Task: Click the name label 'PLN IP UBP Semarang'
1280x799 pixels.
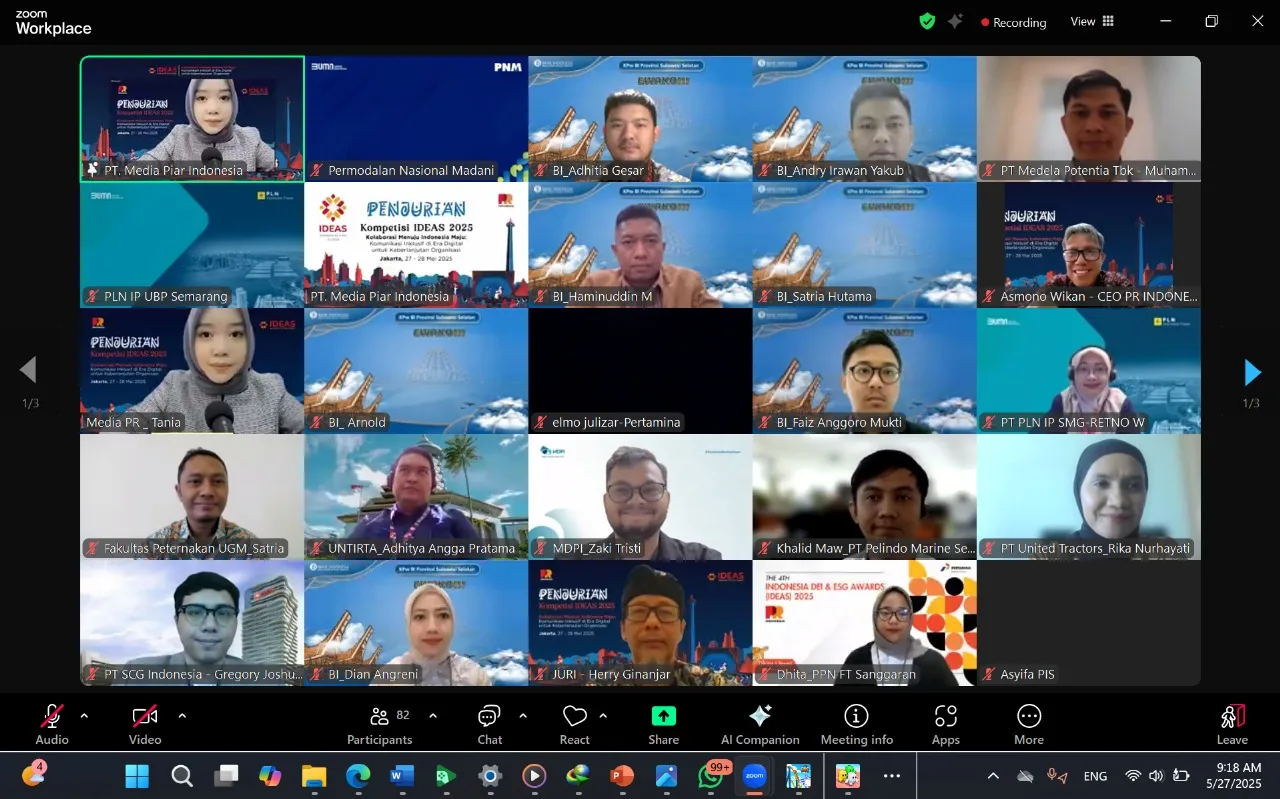Action: [x=166, y=297]
